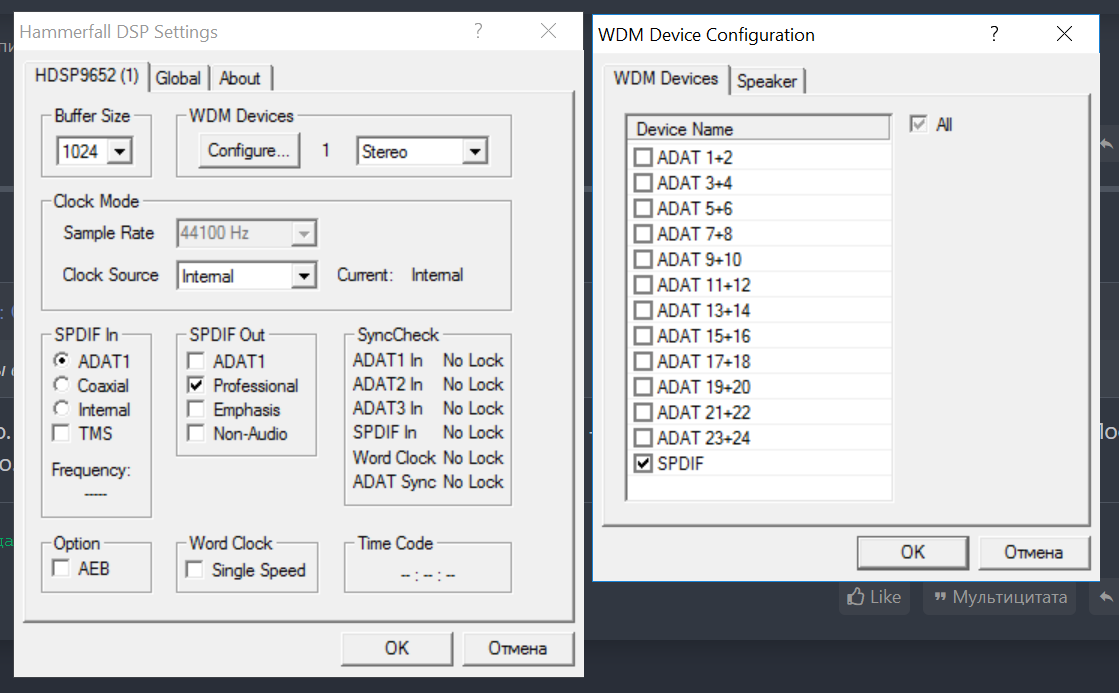Switch to the Global tab
The height and width of the screenshot is (693, 1119).
point(178,79)
